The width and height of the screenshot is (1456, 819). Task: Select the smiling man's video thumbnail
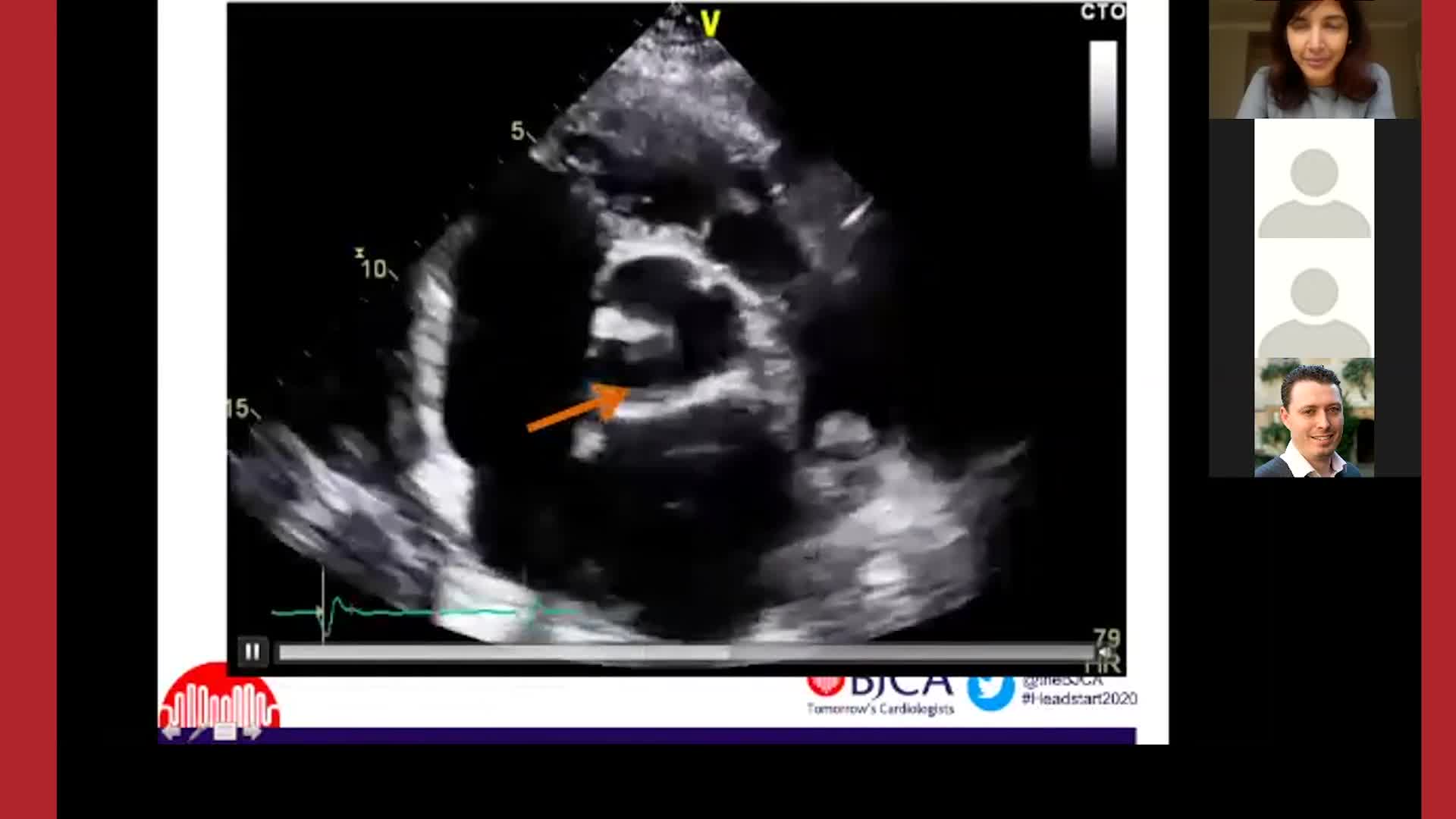coord(1314,418)
